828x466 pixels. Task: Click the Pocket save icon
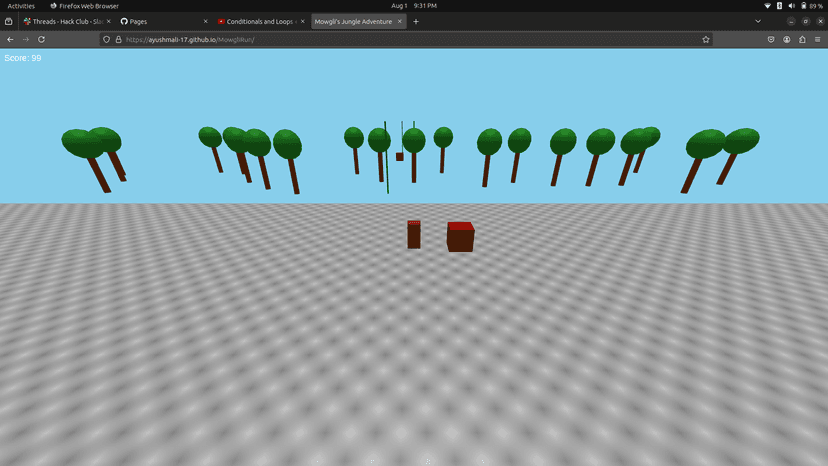point(771,40)
